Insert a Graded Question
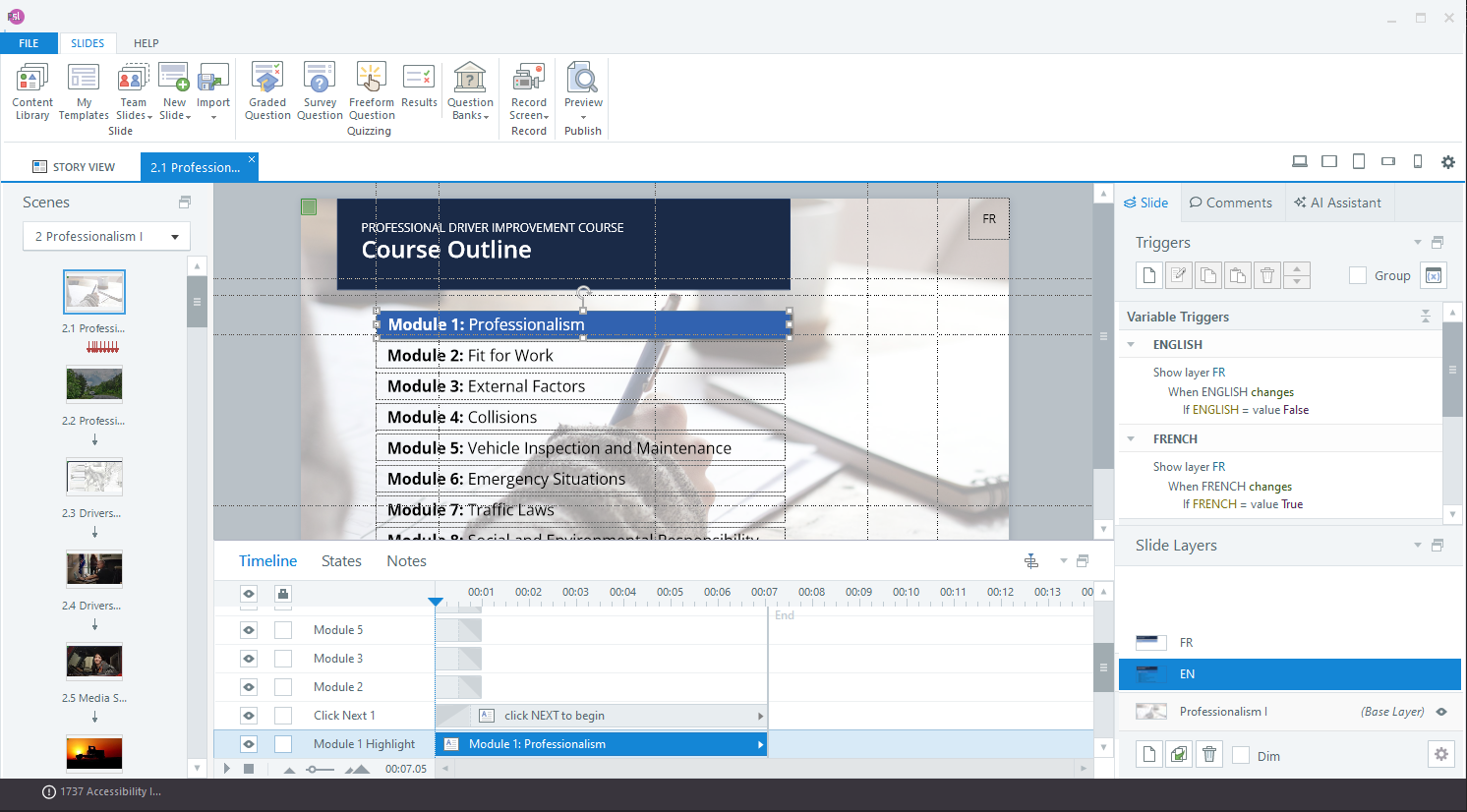 (267, 90)
